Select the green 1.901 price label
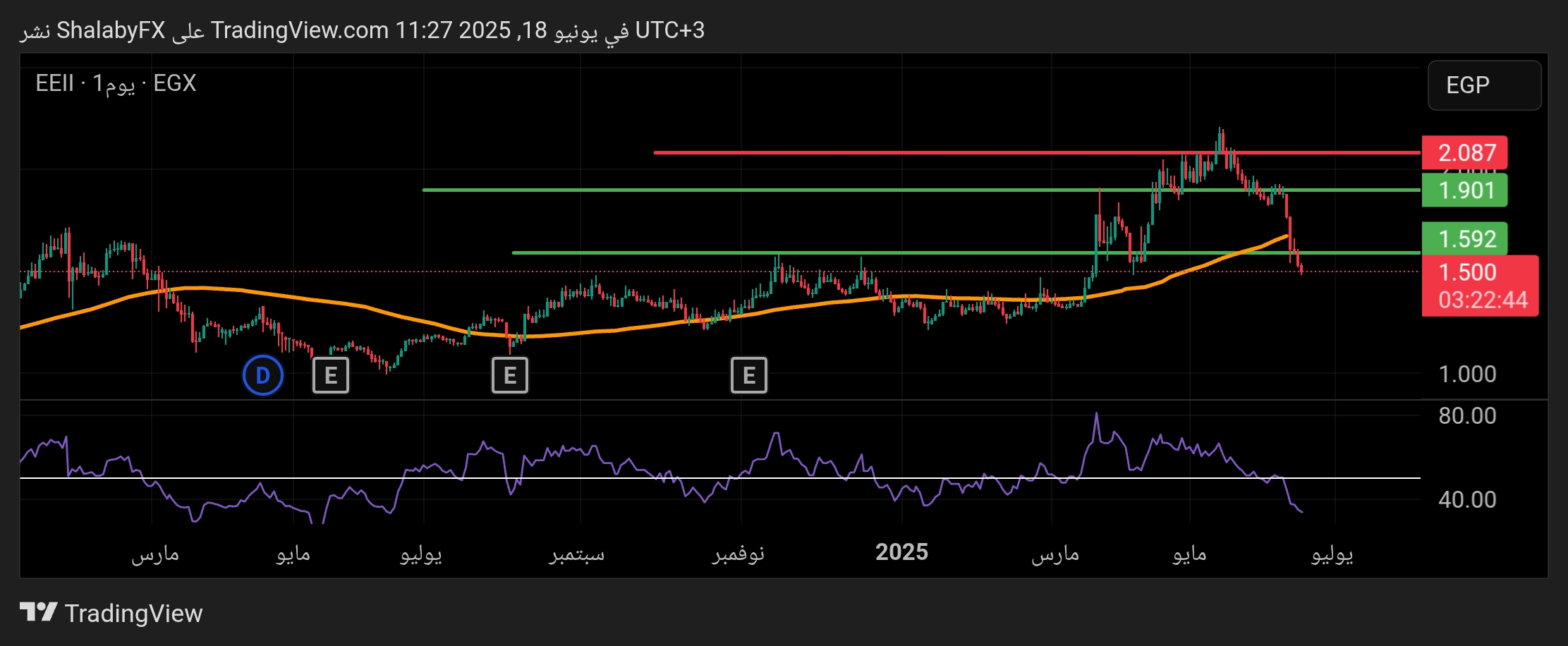The height and width of the screenshot is (646, 1568). 1465,190
